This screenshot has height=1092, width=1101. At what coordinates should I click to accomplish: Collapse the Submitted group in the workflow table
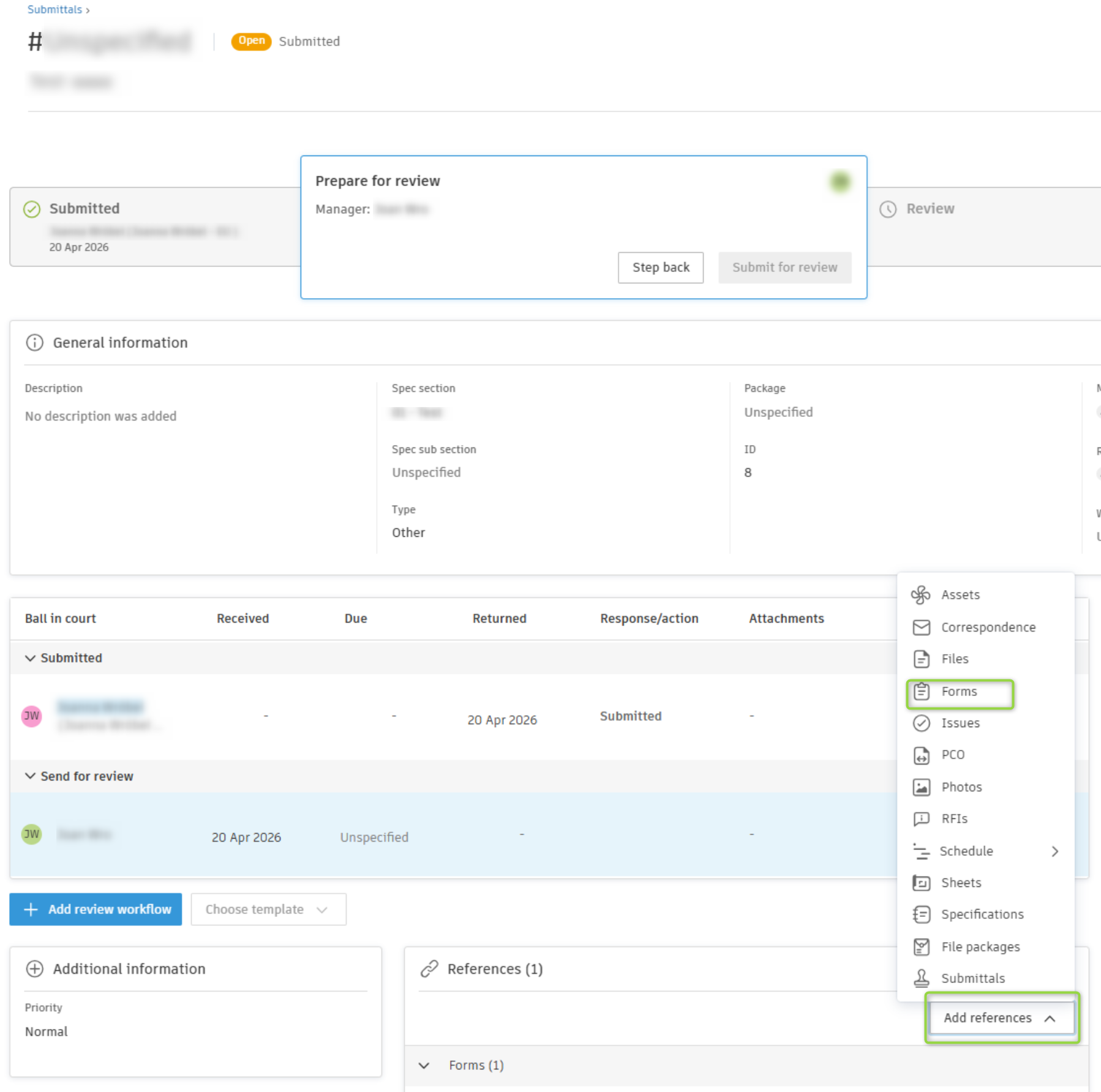pyautogui.click(x=29, y=658)
